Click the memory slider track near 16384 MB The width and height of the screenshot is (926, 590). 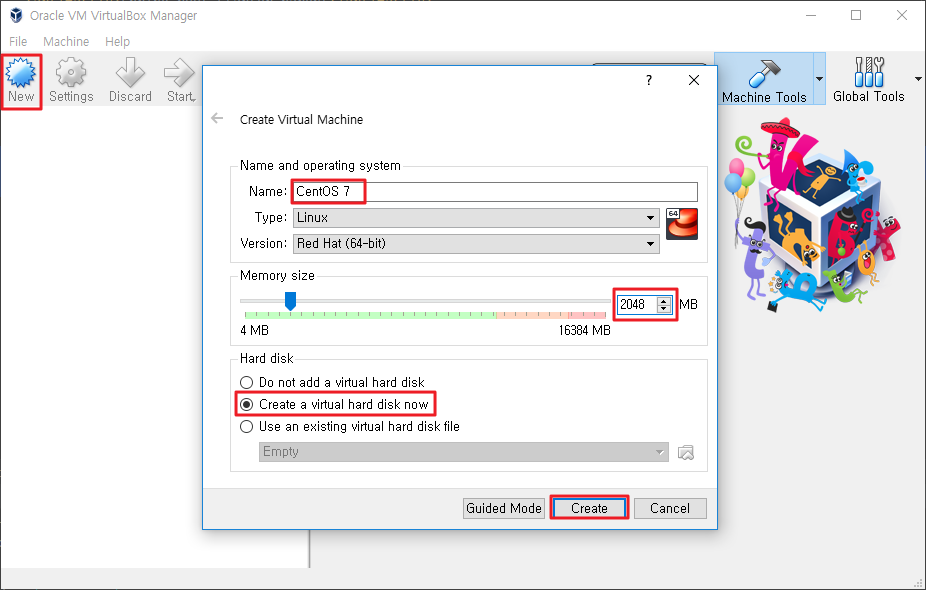[x=606, y=301]
